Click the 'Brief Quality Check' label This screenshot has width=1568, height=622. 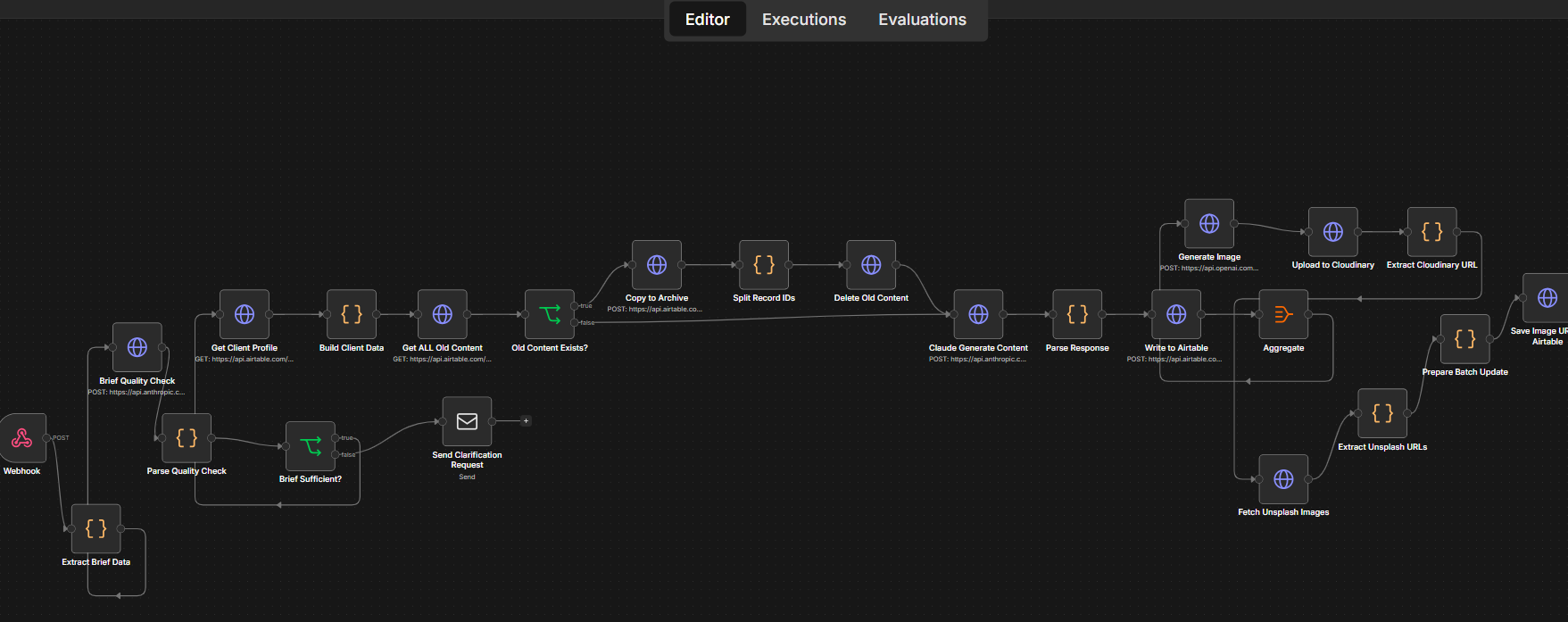(x=137, y=381)
